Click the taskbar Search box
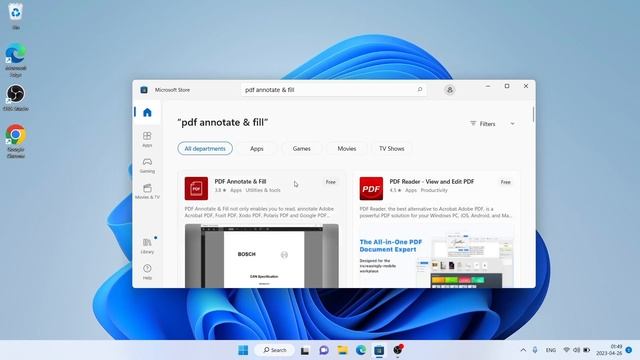This screenshot has width=640, height=360. 275,350
